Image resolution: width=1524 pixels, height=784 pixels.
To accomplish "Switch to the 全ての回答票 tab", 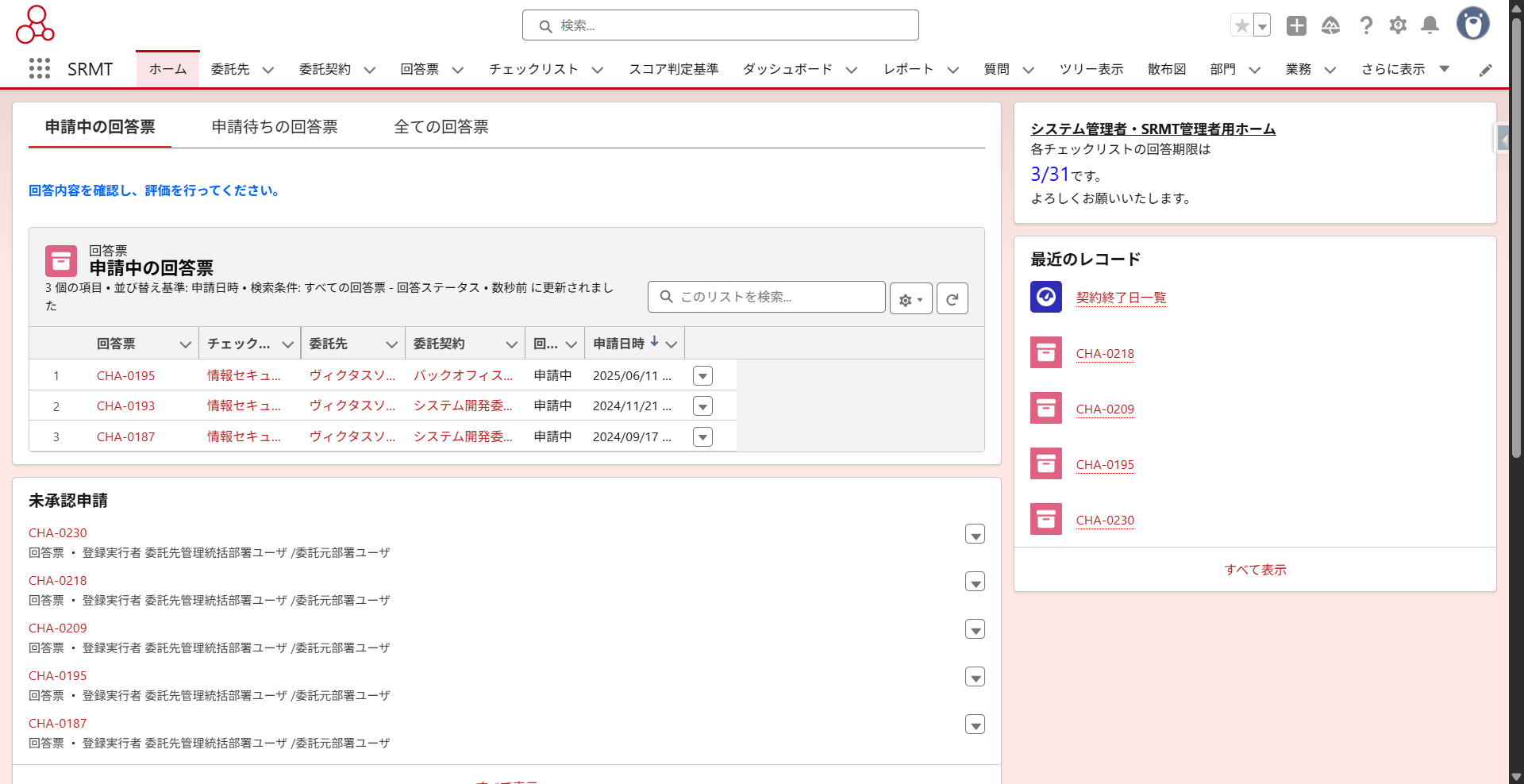I will (441, 127).
